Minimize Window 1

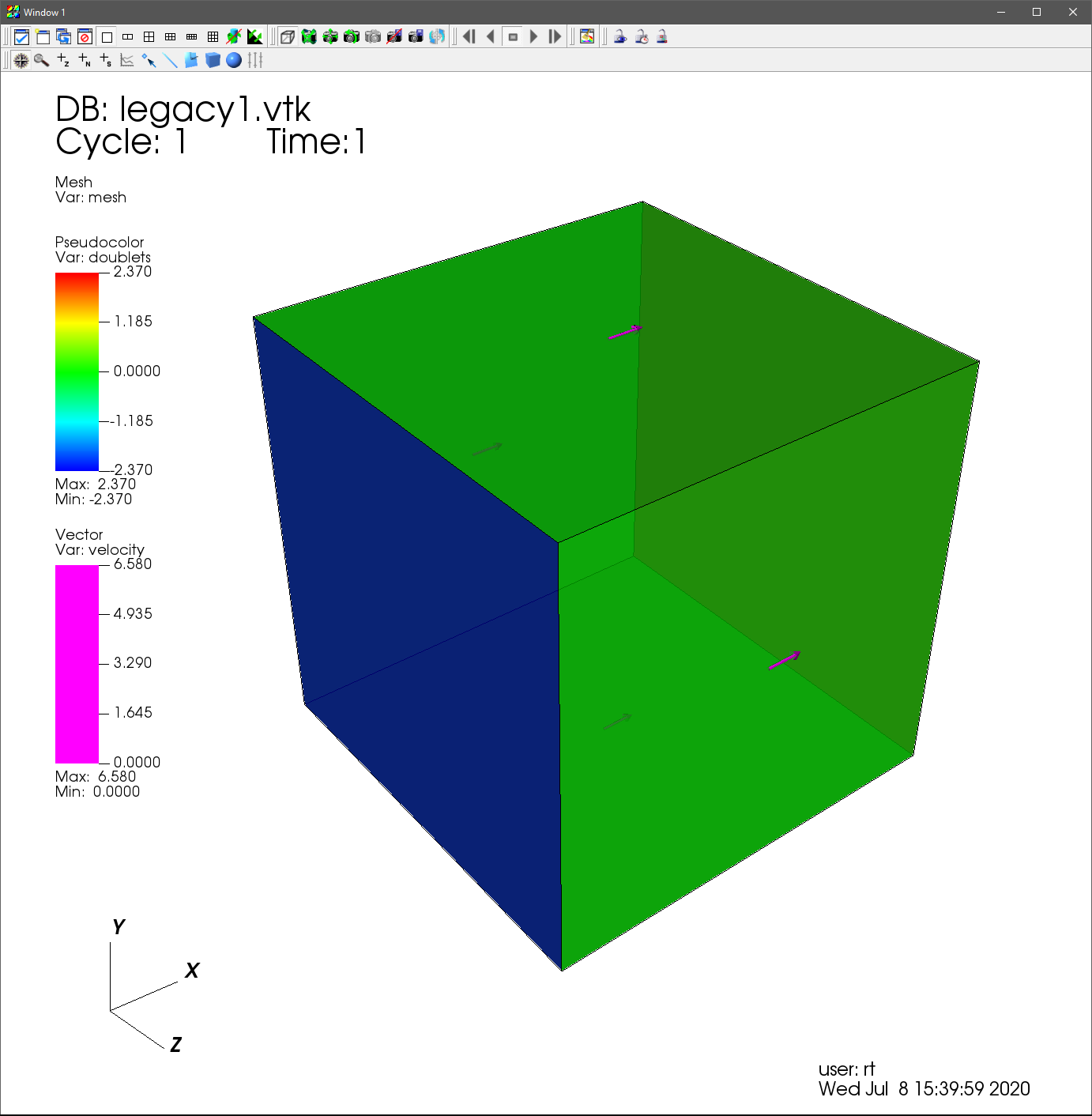click(1001, 12)
